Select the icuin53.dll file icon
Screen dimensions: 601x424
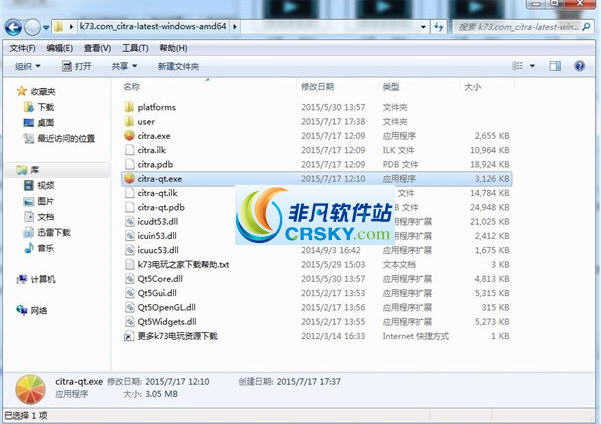pyautogui.click(x=130, y=236)
